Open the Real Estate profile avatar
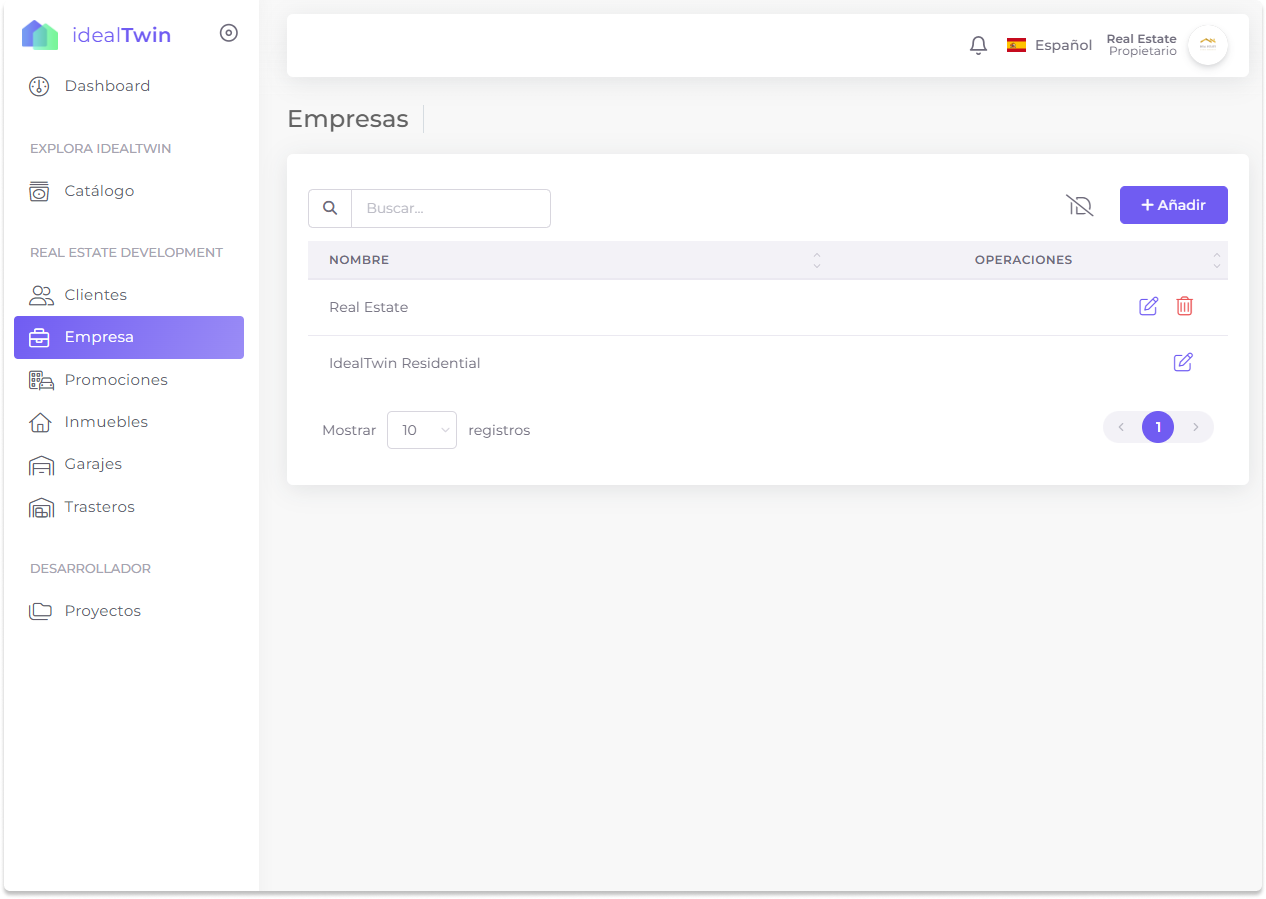Screen dimensions: 1266x899 pyautogui.click(x=1207, y=45)
